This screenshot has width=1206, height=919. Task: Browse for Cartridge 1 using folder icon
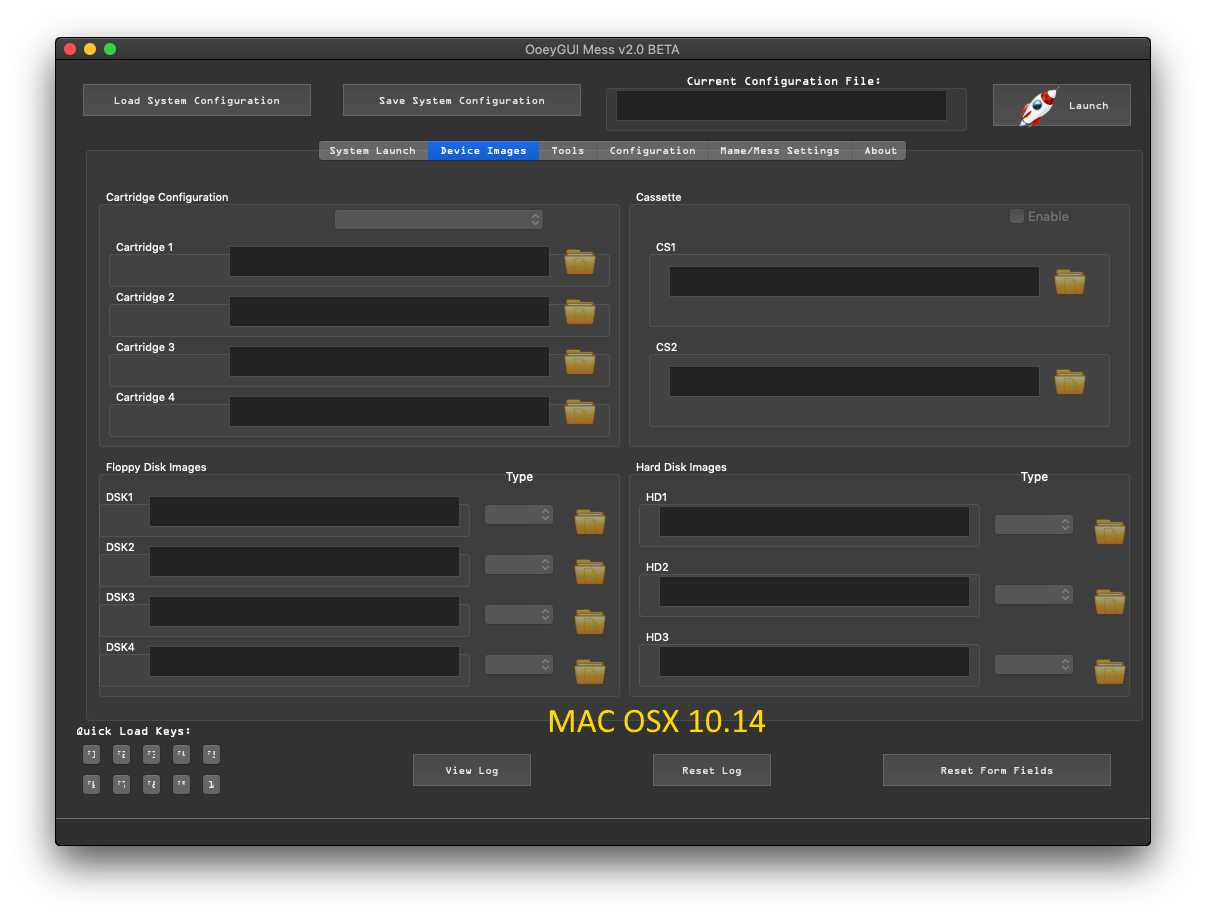click(x=579, y=262)
